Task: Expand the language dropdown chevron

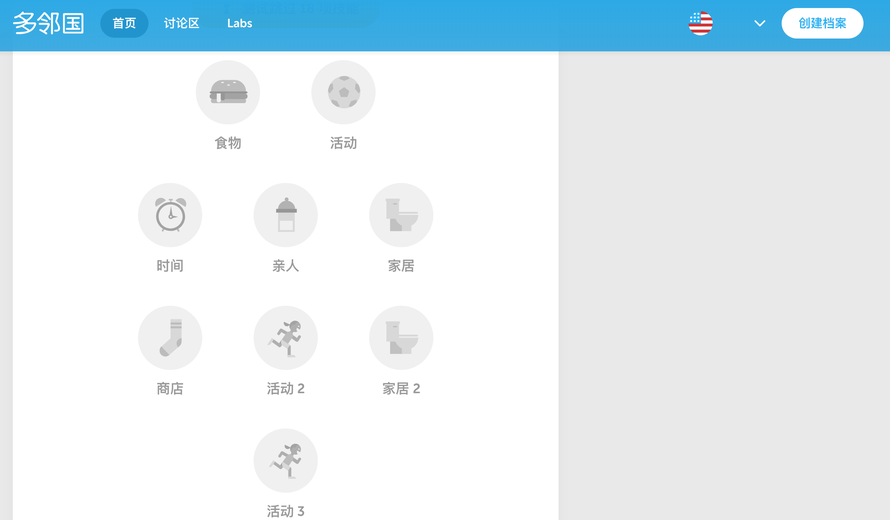Action: [759, 23]
